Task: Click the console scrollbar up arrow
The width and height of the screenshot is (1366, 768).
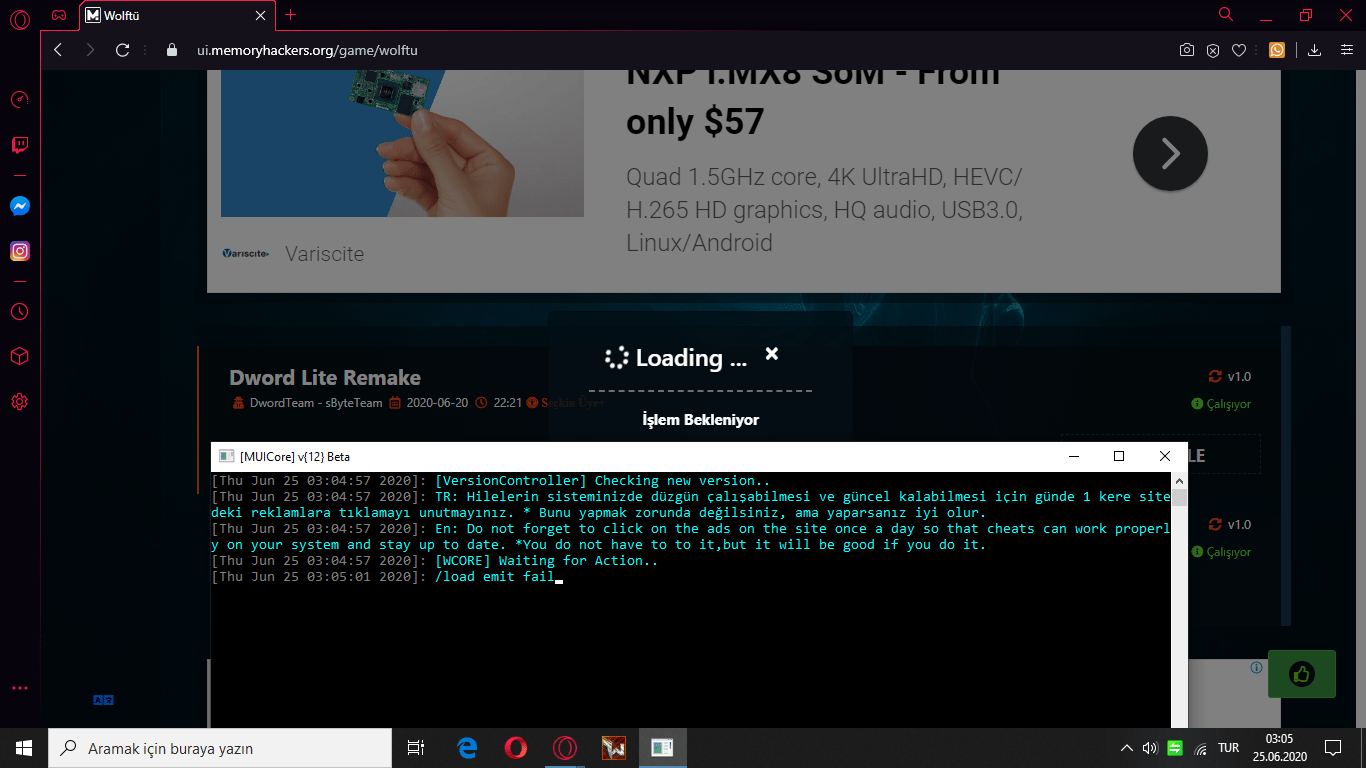Action: [x=1180, y=481]
